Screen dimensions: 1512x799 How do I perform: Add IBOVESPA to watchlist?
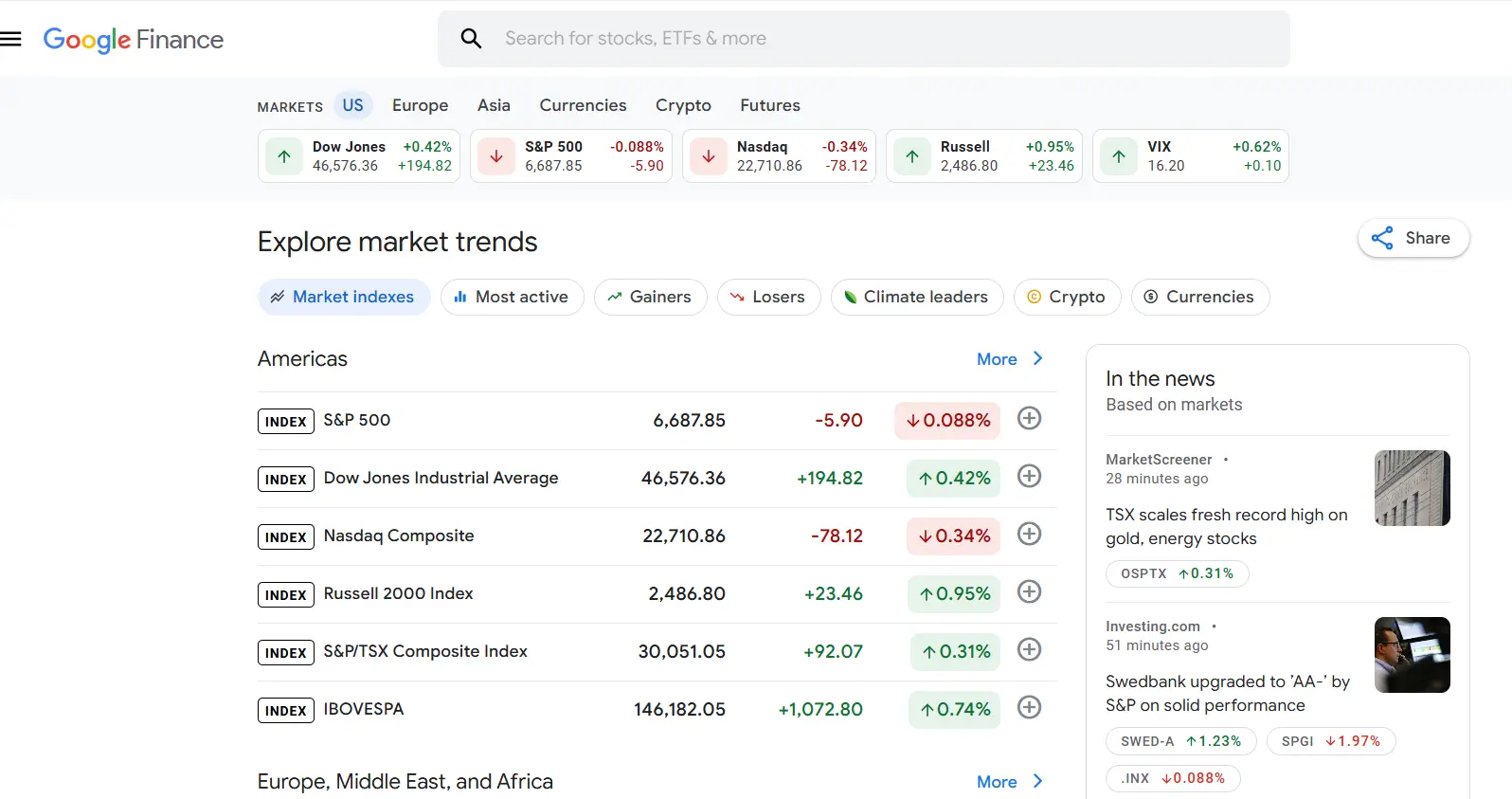tap(1029, 707)
